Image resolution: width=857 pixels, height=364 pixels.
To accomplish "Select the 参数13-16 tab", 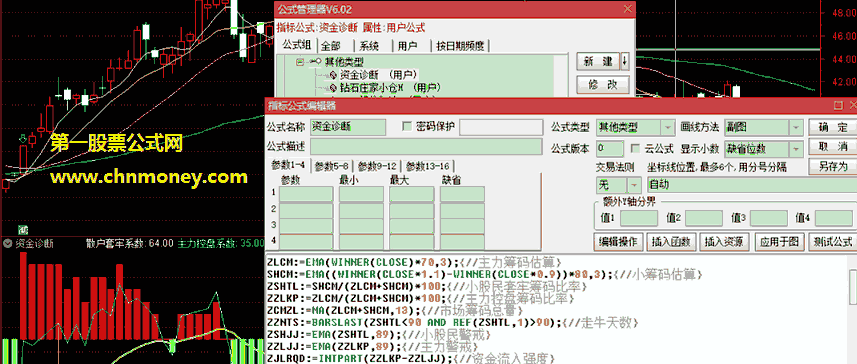I will click(x=427, y=166).
